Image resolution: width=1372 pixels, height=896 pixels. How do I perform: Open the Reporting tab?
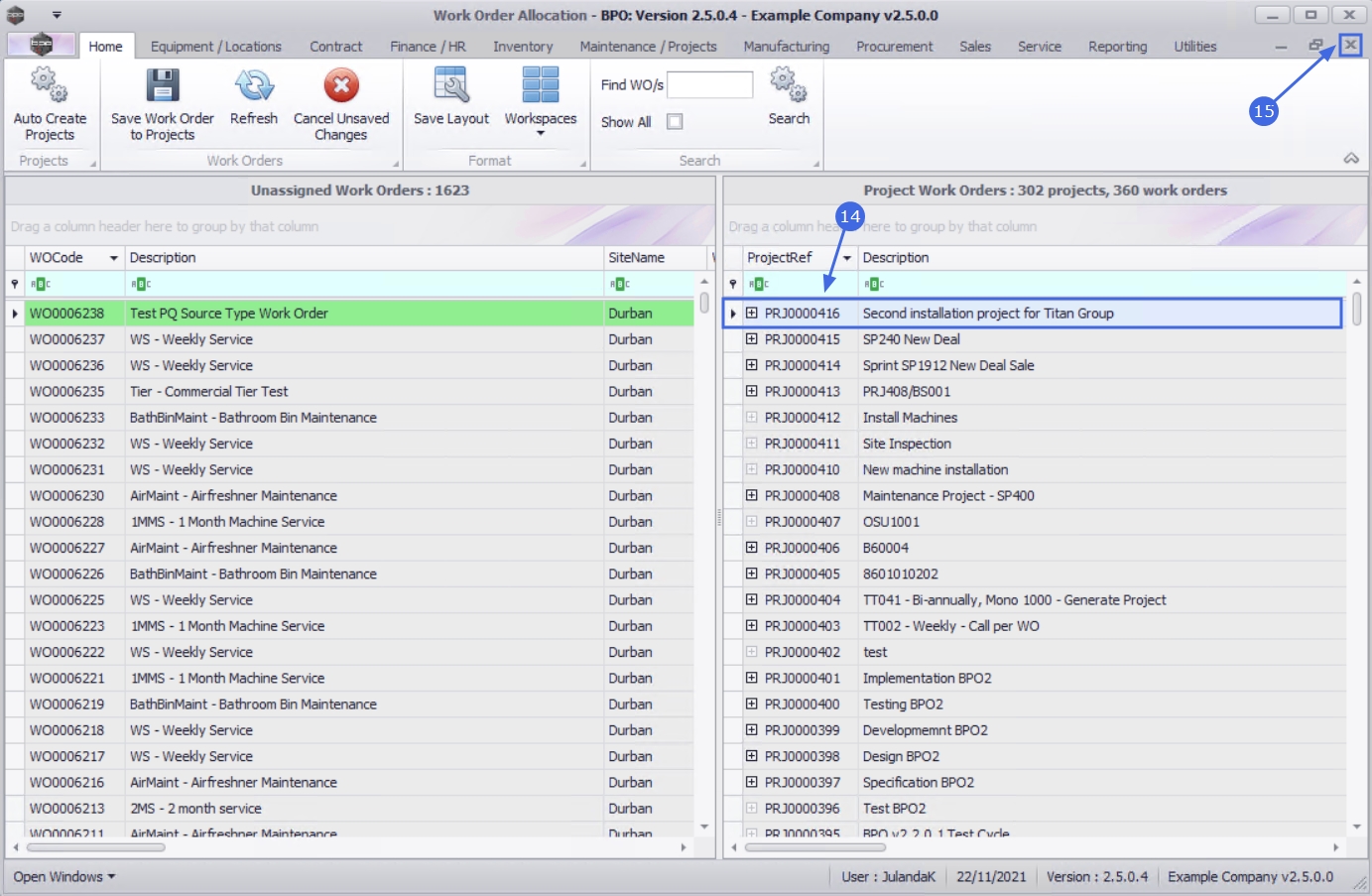[x=1117, y=47]
